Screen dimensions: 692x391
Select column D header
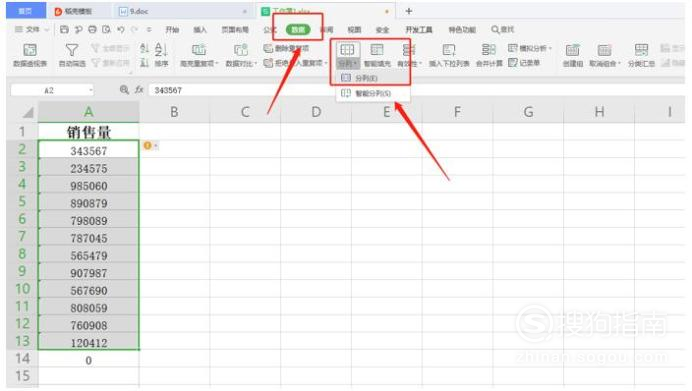pyautogui.click(x=316, y=112)
